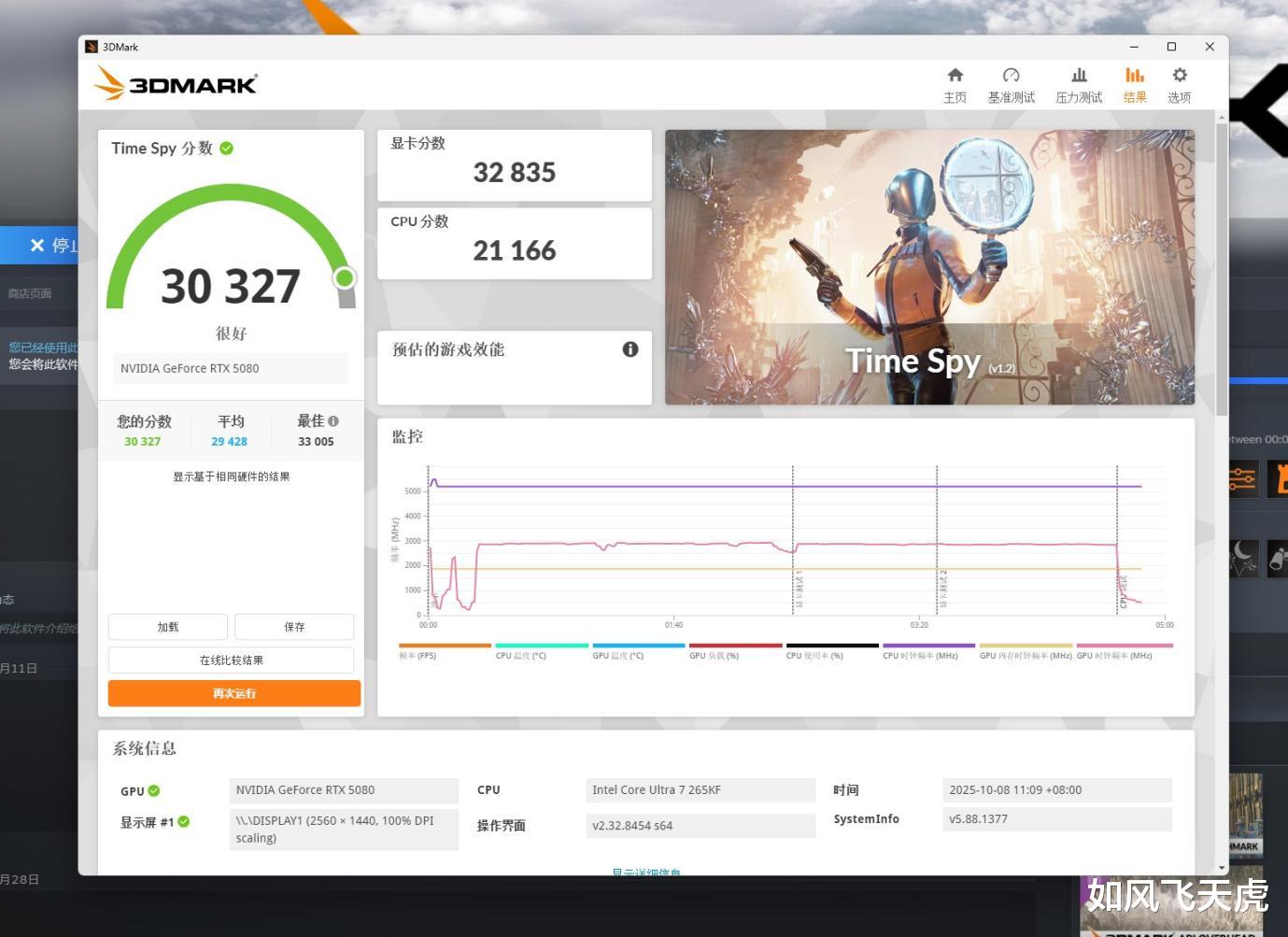This screenshot has width=1288, height=937.
Task: Toggle the GPU 内存时钟频率 (MHz) chart series
Action: tap(1026, 650)
